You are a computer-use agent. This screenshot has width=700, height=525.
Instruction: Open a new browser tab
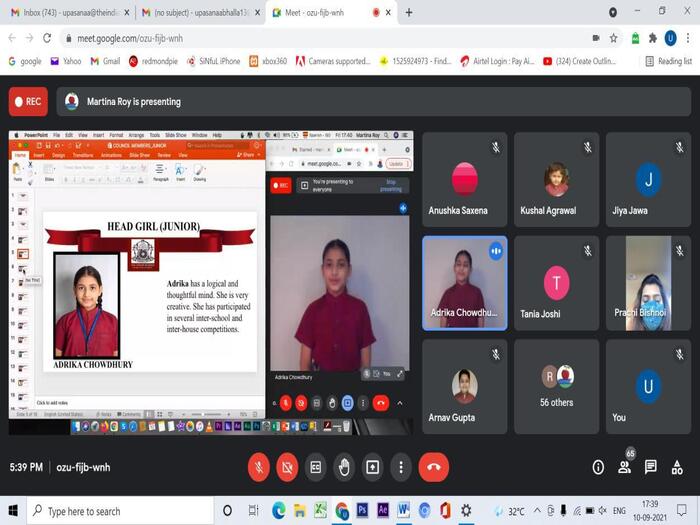point(408,13)
